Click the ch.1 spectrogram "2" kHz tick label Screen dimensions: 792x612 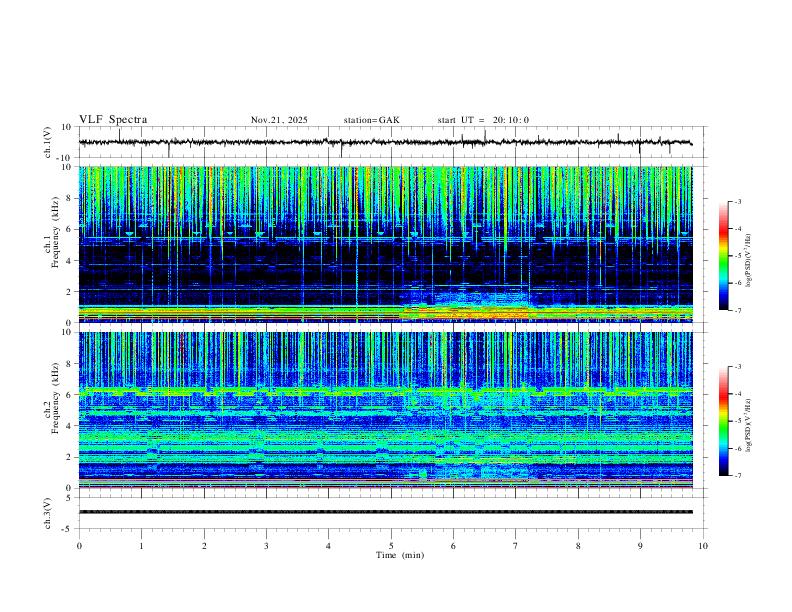point(69,292)
